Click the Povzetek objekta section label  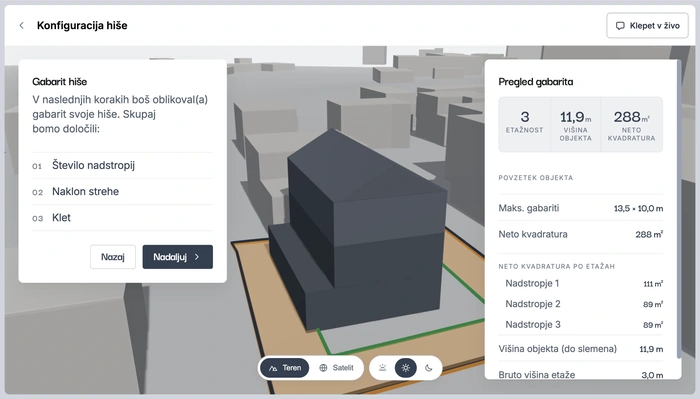tap(536, 178)
